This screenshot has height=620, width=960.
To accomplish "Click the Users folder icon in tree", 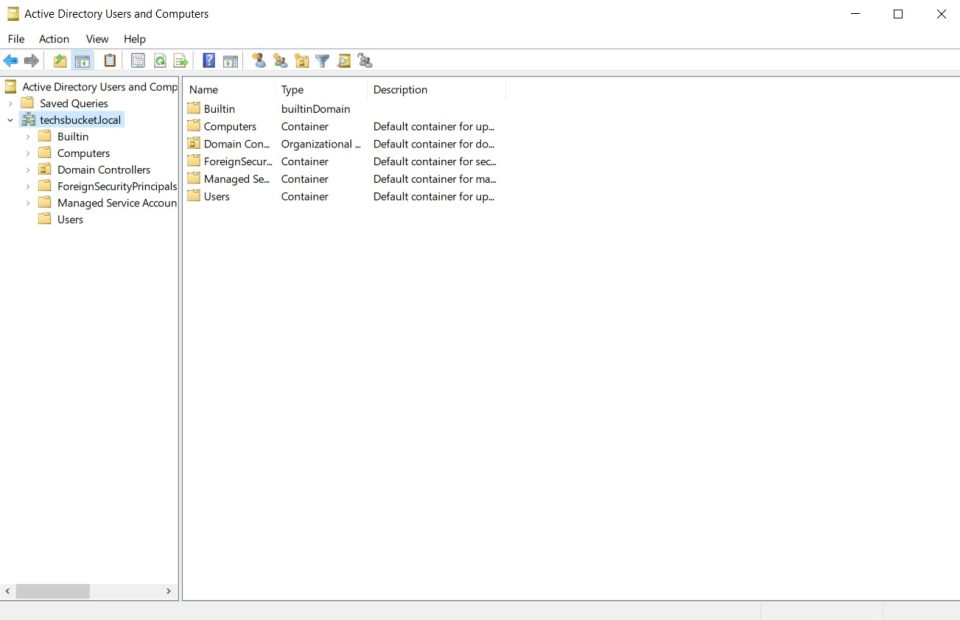I will [45, 219].
